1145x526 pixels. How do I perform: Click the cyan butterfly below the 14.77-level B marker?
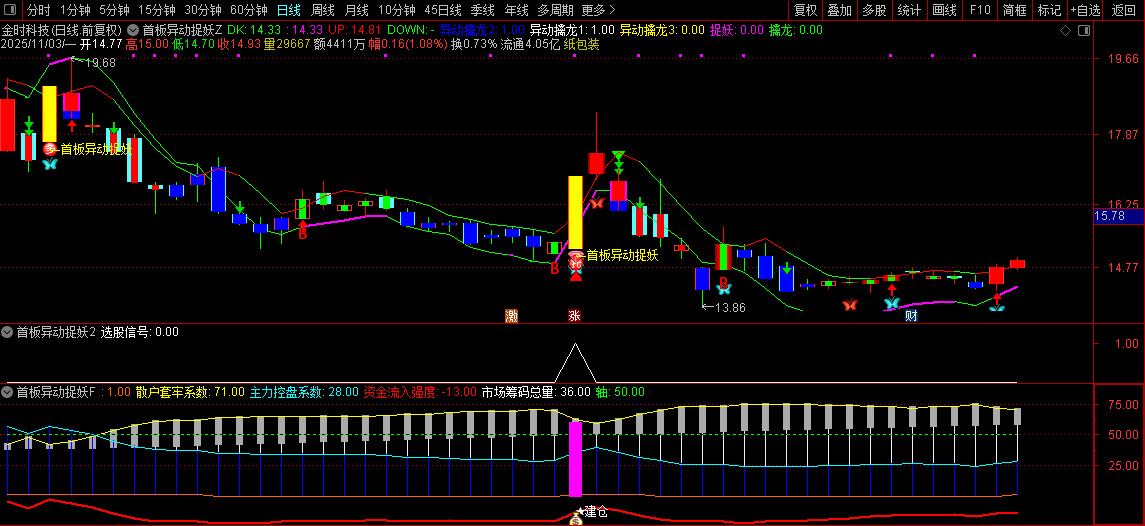[724, 289]
